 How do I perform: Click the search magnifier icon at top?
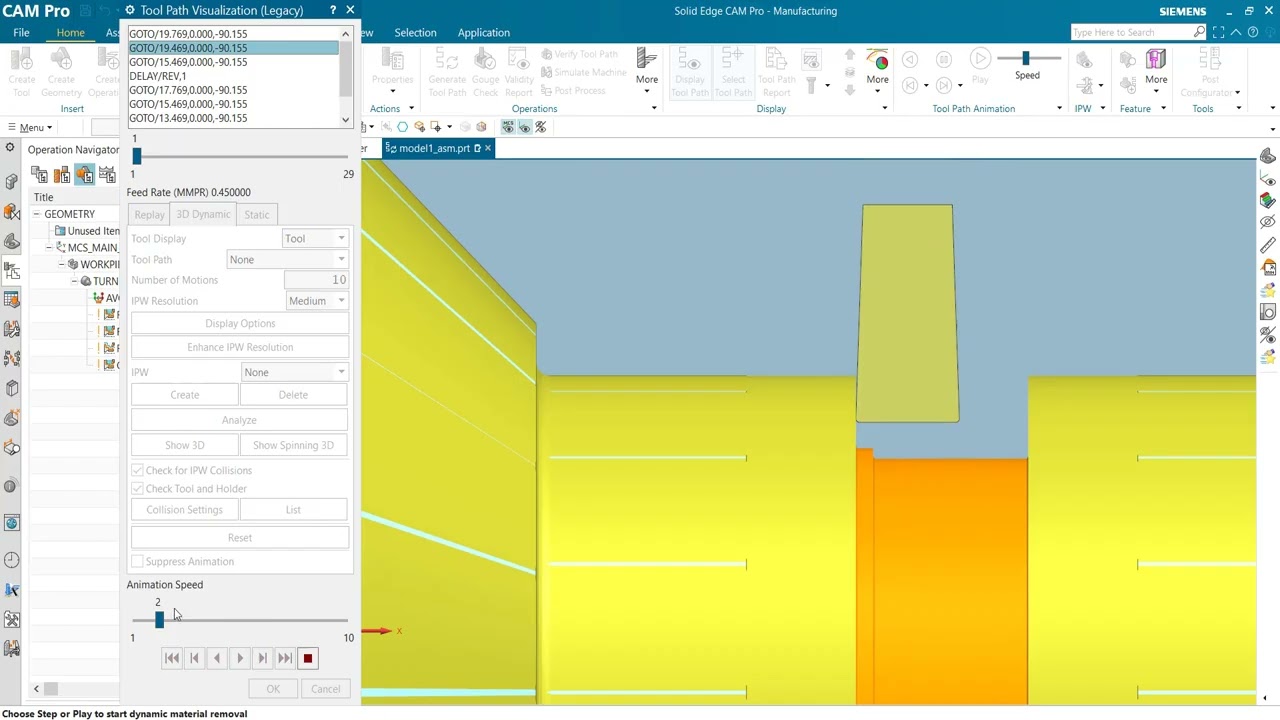point(1199,32)
